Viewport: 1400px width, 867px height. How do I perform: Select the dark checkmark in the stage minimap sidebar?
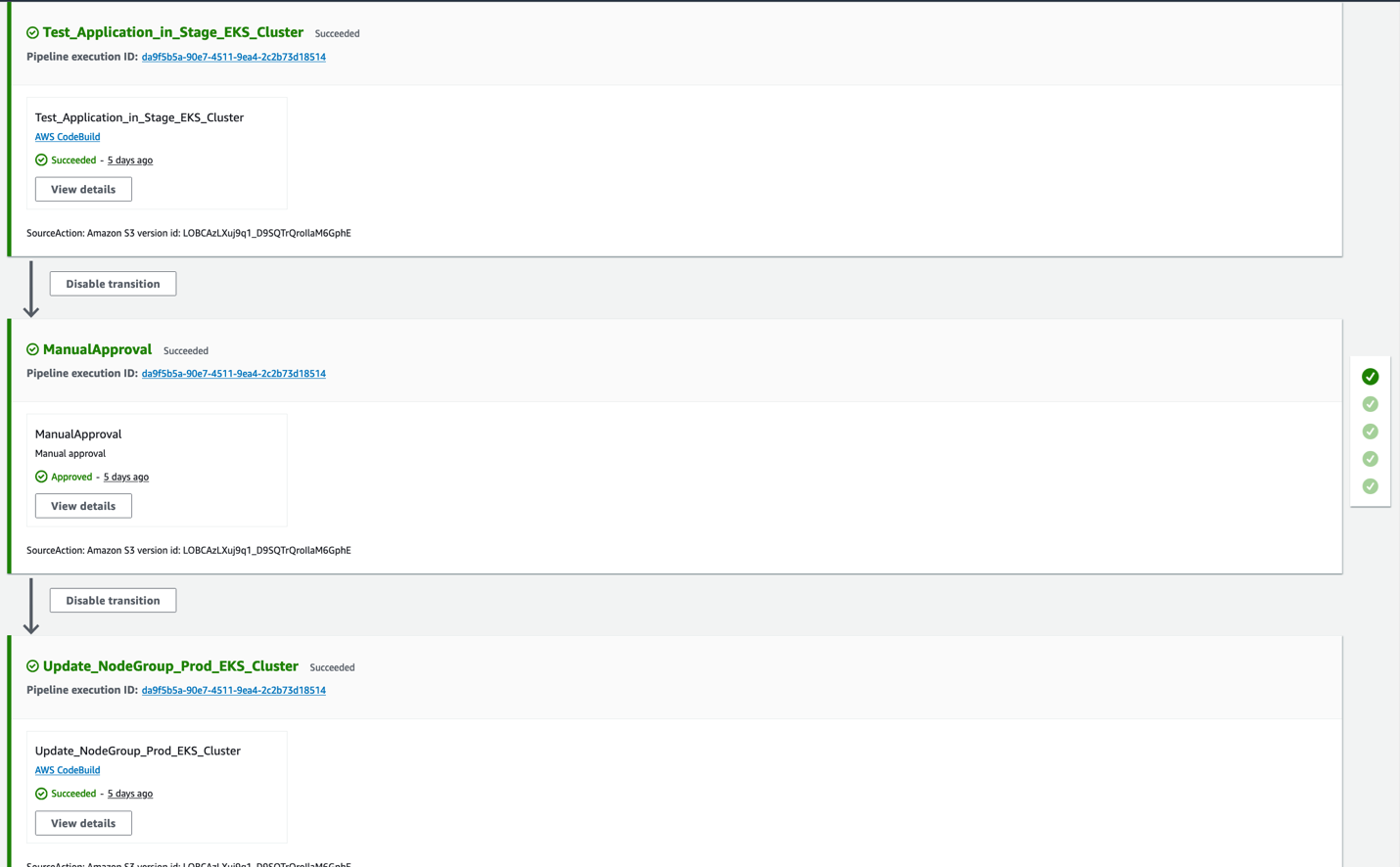(1370, 376)
